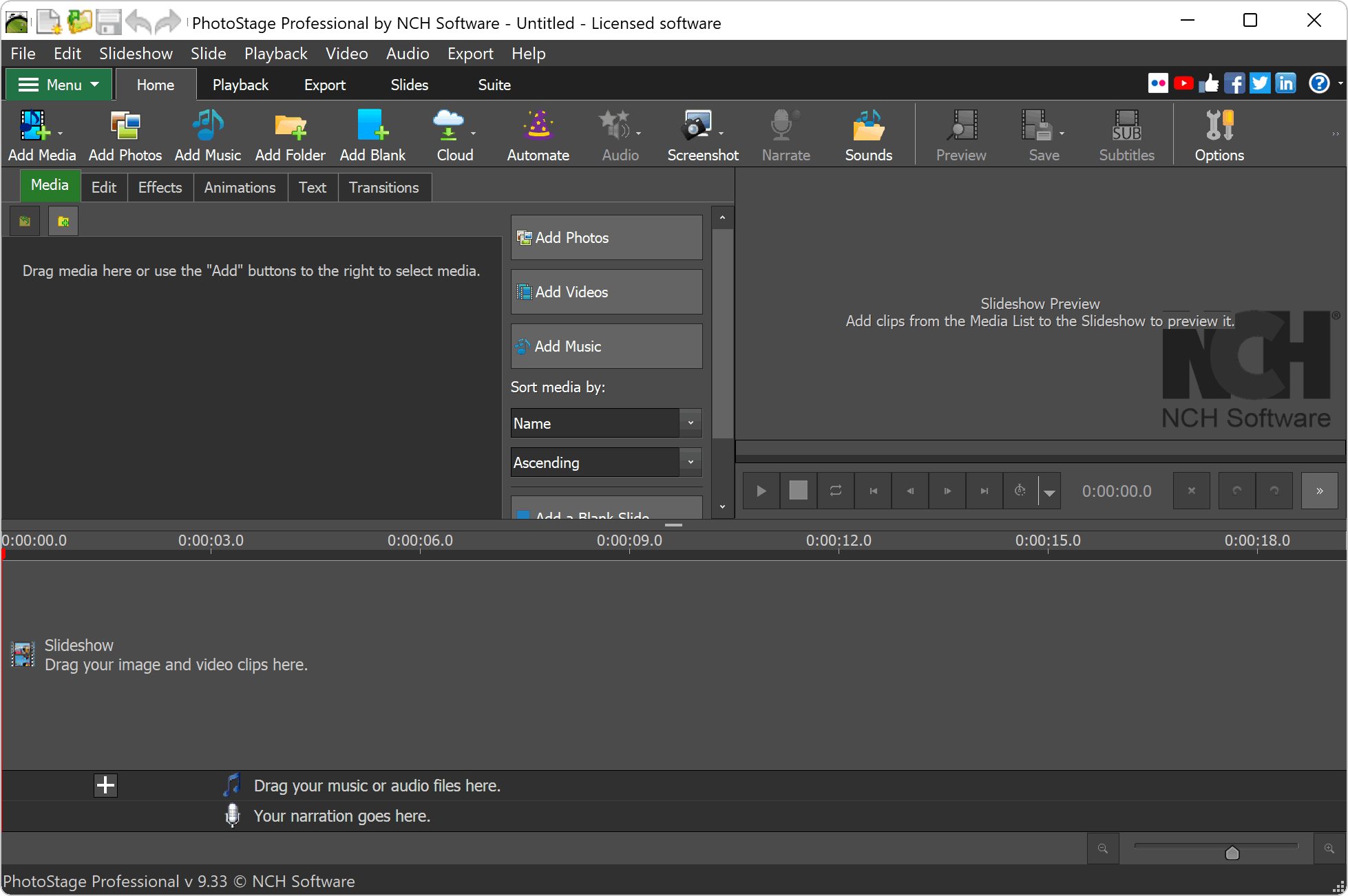Click the stop button in preview

click(799, 491)
